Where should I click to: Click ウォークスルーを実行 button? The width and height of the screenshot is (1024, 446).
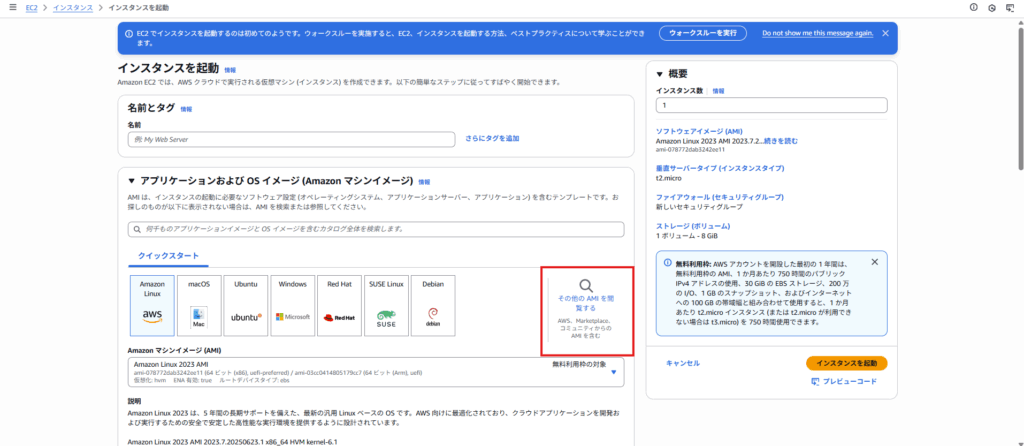(703, 33)
